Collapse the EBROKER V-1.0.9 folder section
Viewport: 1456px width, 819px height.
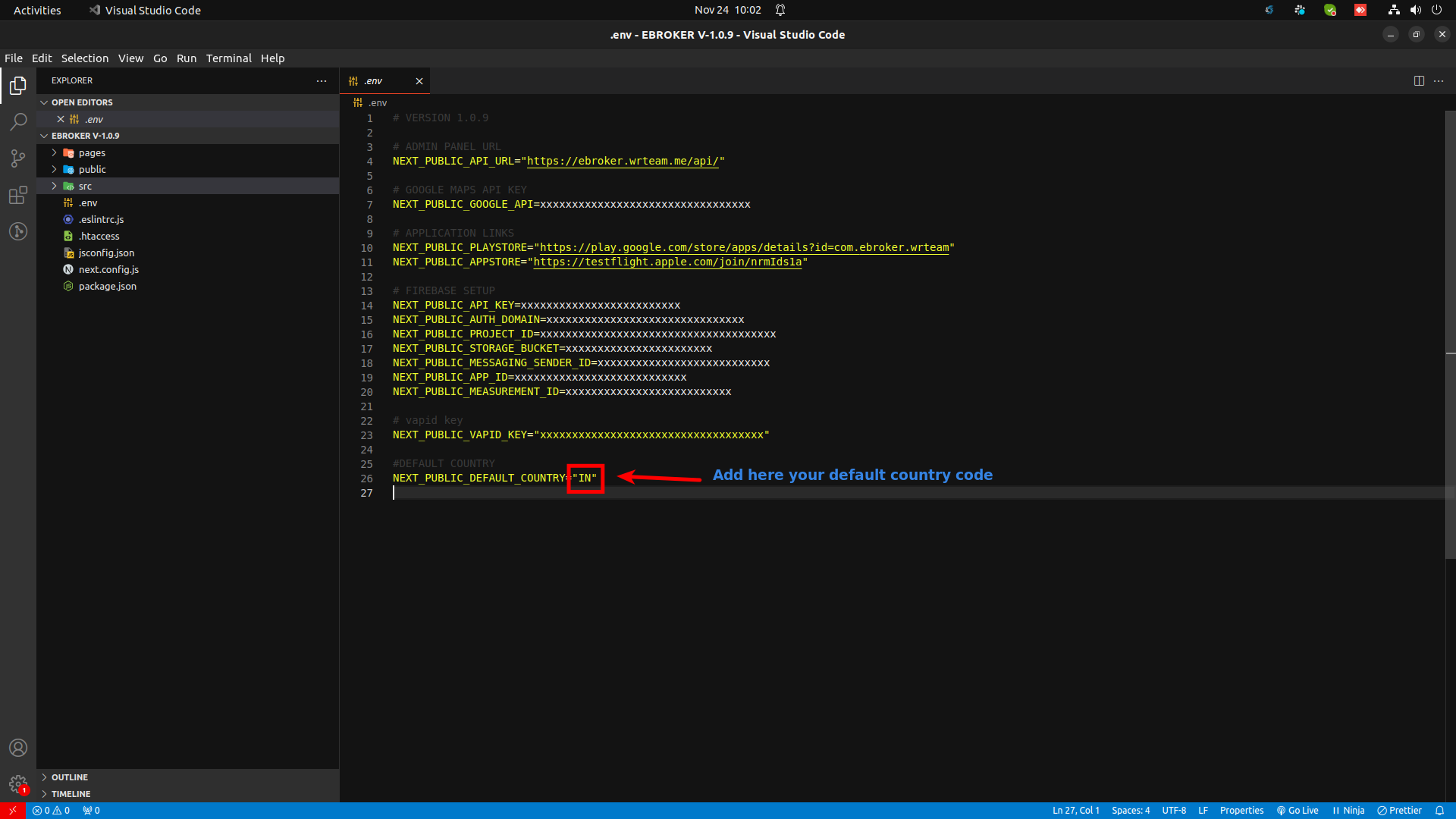click(188, 136)
